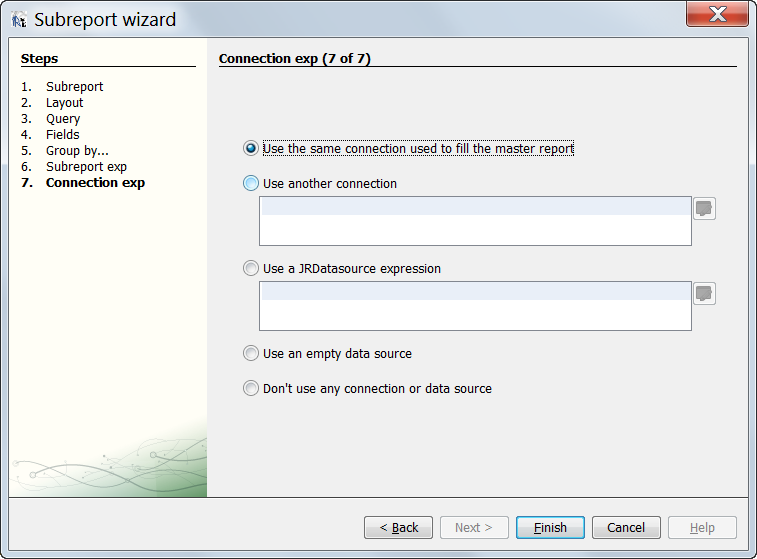Viewport: 757px width, 559px height.
Task: Click the 'Connection exp' step label
Action: 95,183
